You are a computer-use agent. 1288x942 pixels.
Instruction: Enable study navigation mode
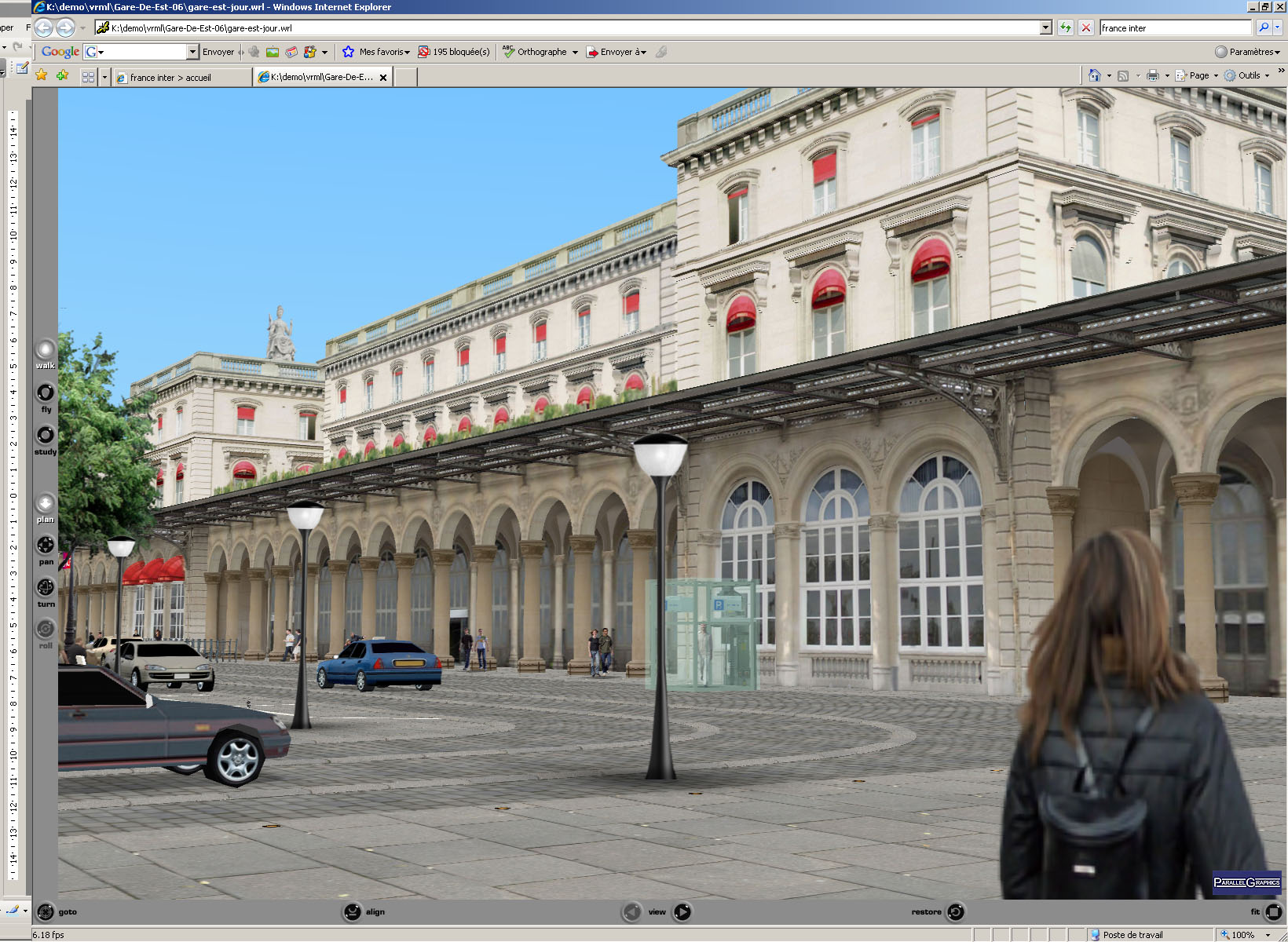click(46, 435)
